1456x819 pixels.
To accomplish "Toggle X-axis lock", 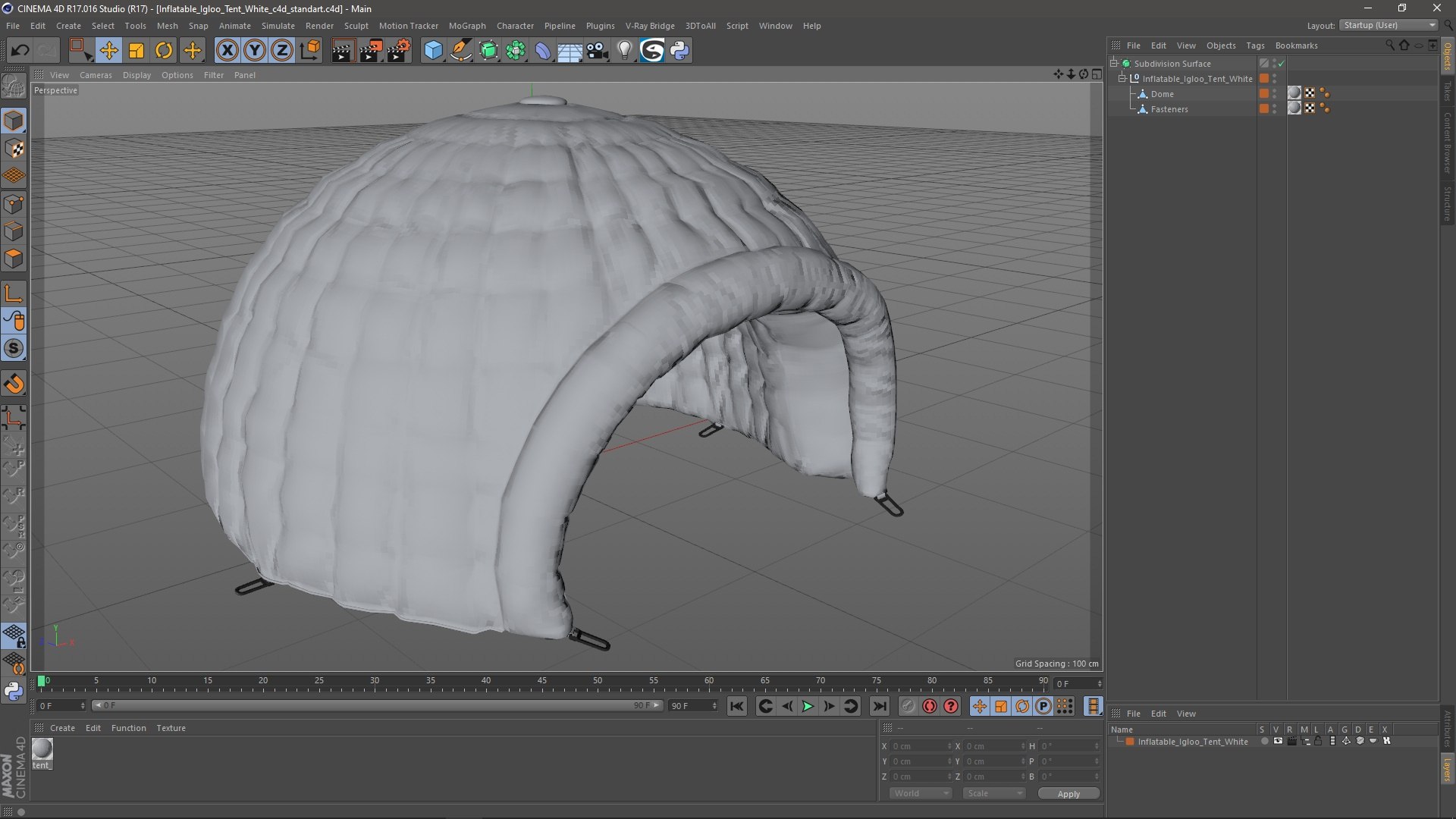I will pyautogui.click(x=227, y=51).
